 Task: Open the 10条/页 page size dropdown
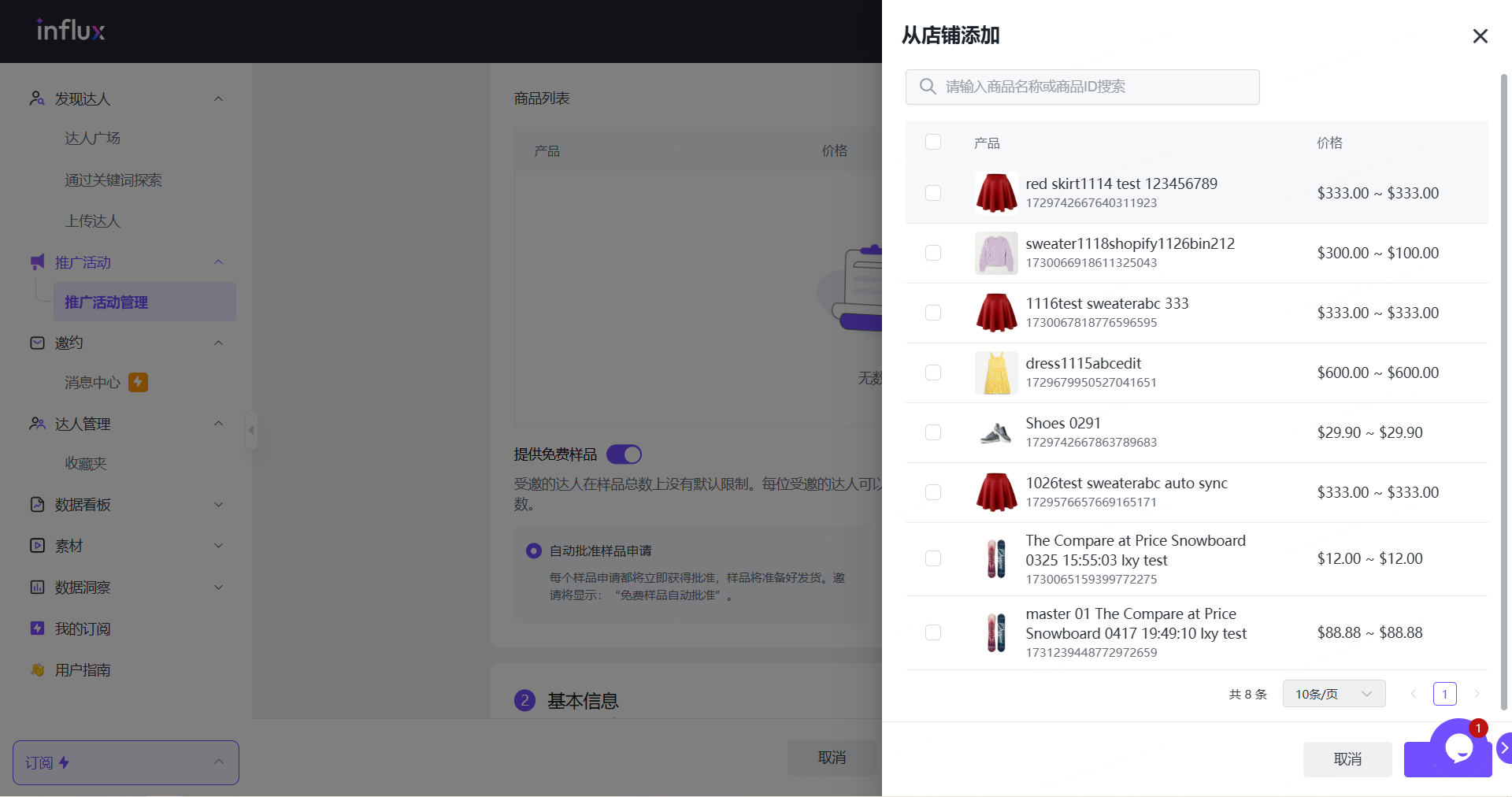[1333, 694]
